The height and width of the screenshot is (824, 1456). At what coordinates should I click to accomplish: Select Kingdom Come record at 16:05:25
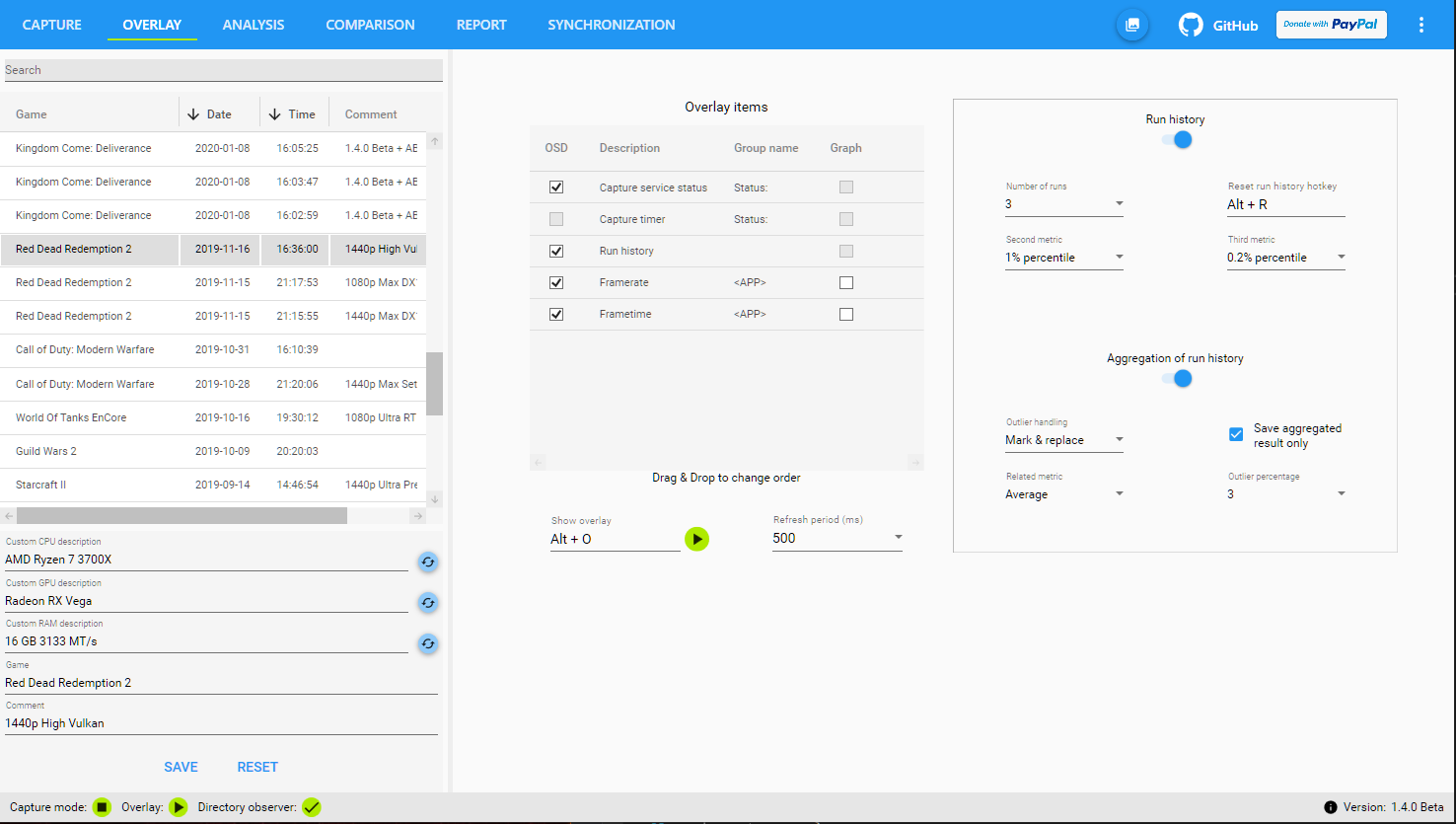(213, 148)
